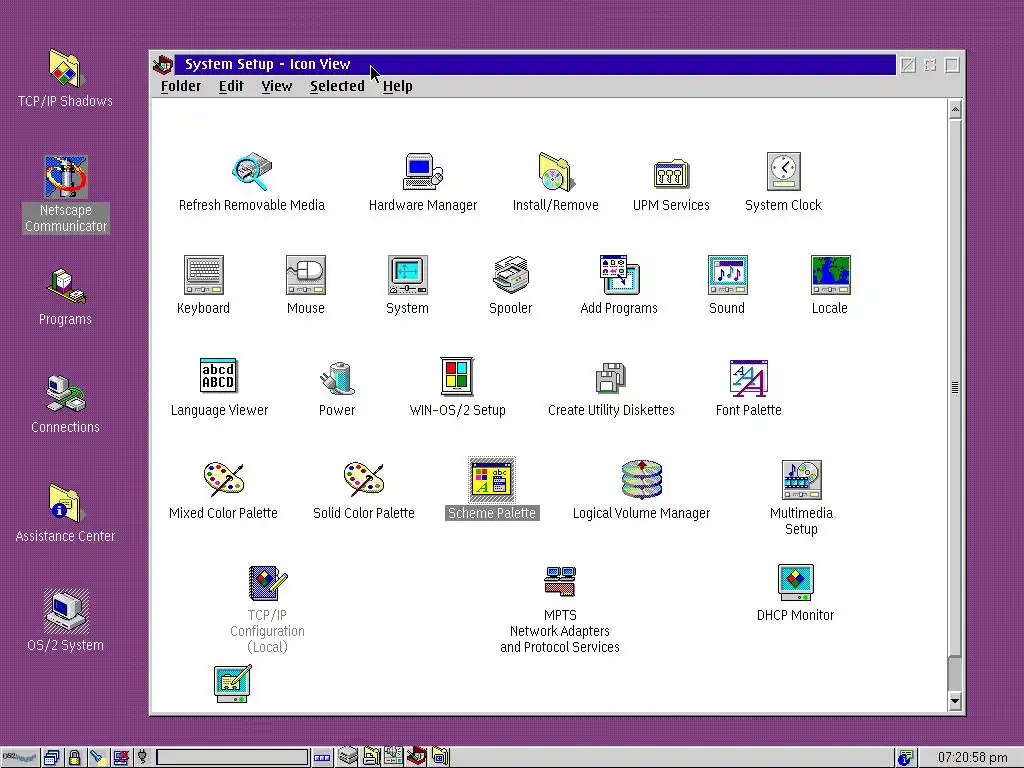
Task: Open the Add Programs icon
Action: [619, 275]
